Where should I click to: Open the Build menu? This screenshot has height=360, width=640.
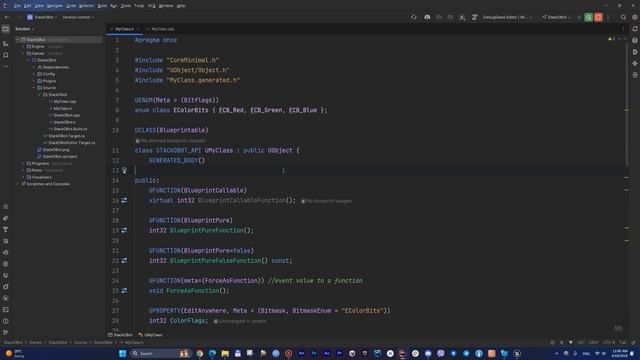click(x=102, y=6)
